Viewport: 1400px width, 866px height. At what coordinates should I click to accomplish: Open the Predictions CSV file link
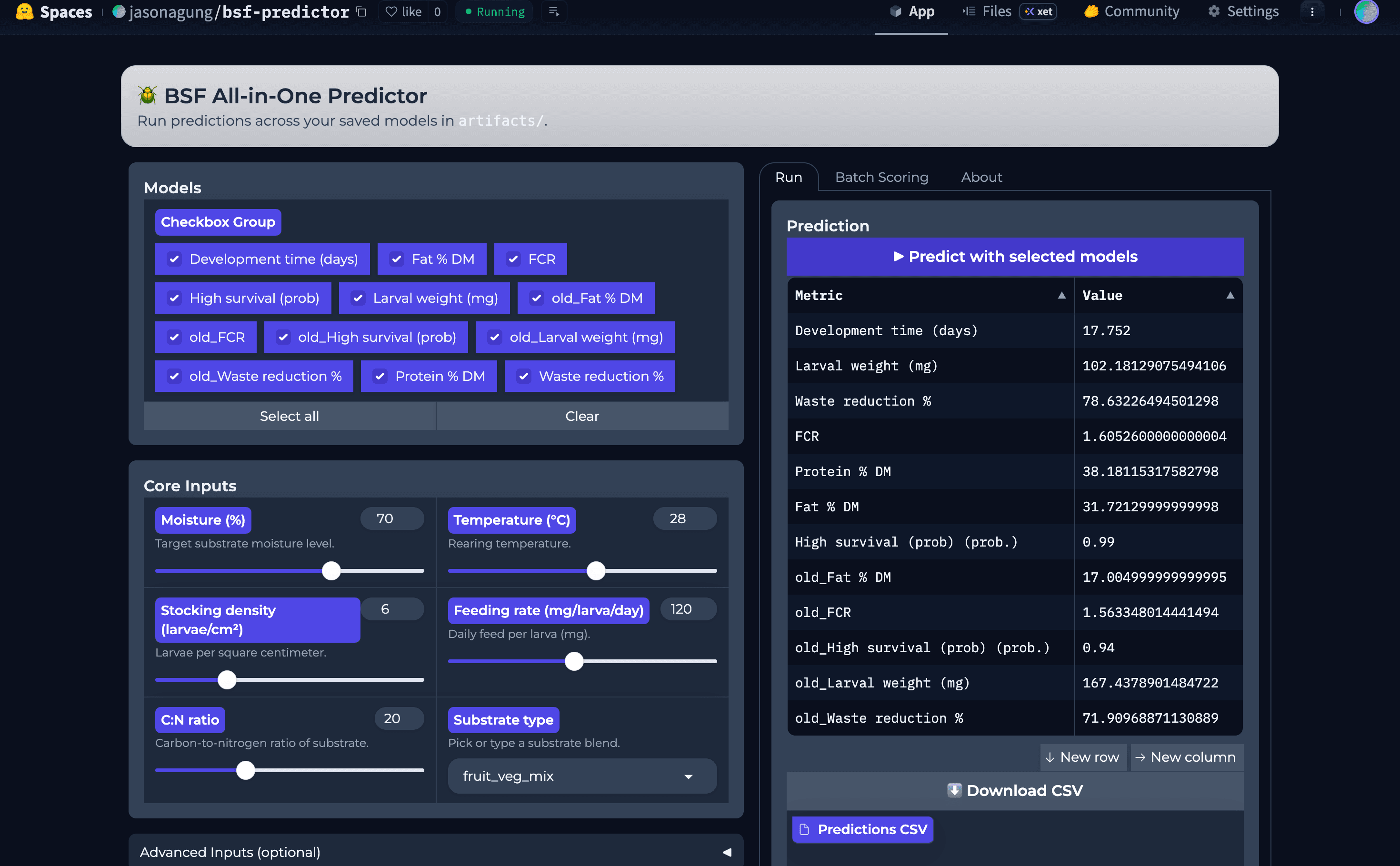[x=862, y=829]
